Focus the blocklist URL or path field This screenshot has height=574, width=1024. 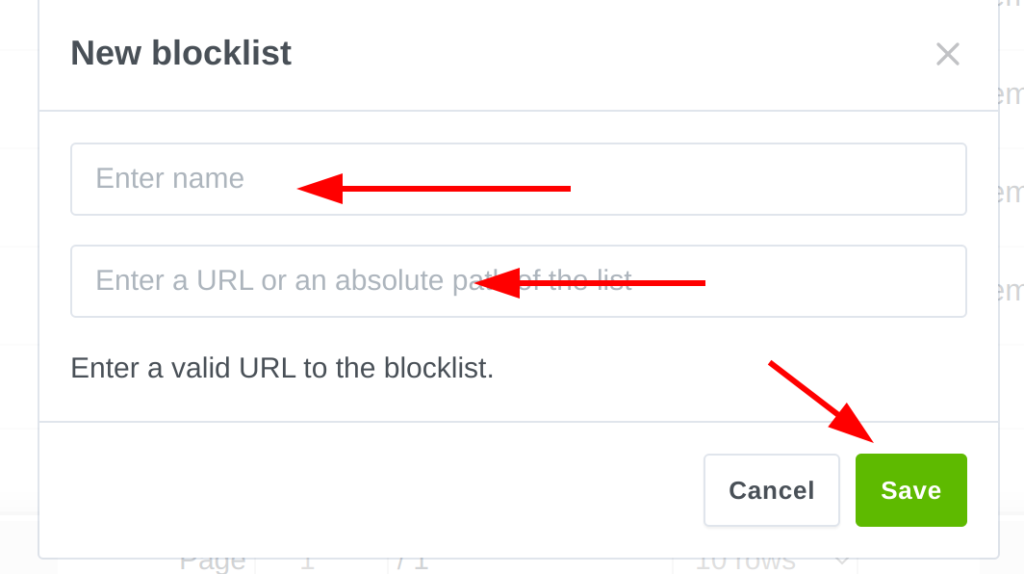point(518,281)
